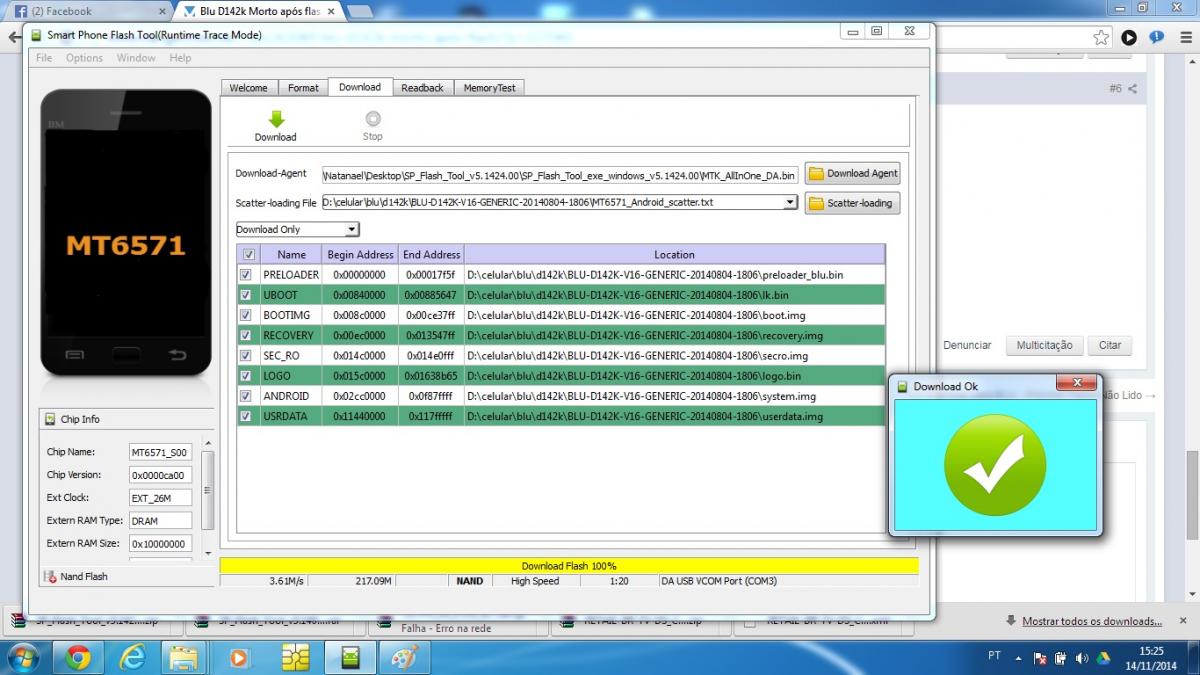This screenshot has width=1200, height=675.
Task: Click the folder icon on Download Agent button
Action: [816, 173]
